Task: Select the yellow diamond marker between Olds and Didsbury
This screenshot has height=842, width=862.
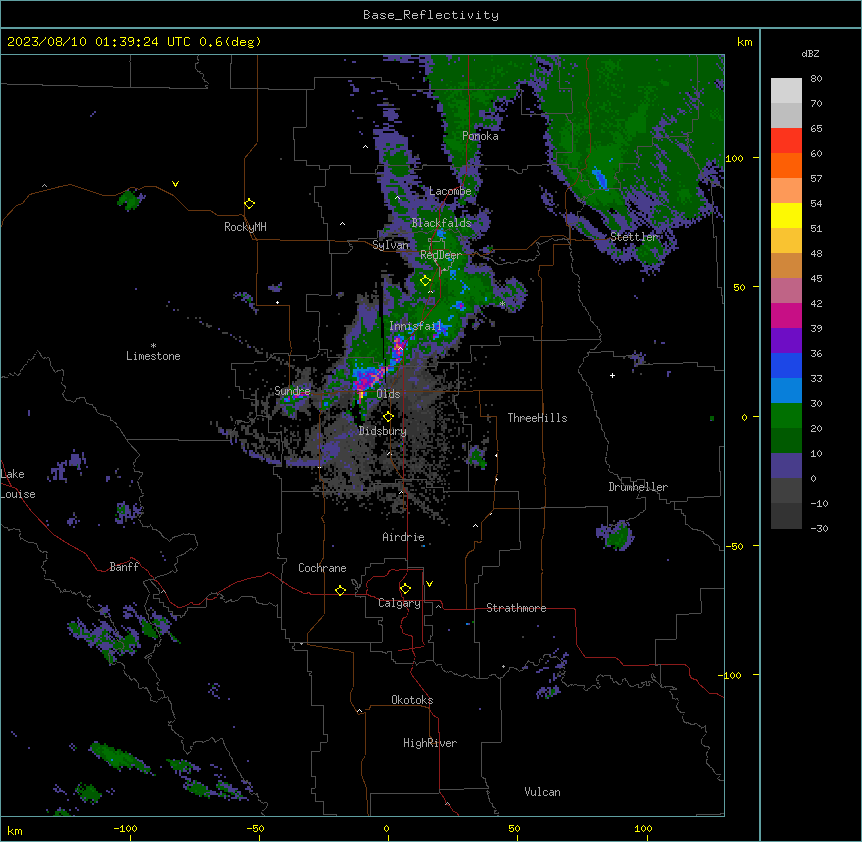Action: click(388, 417)
